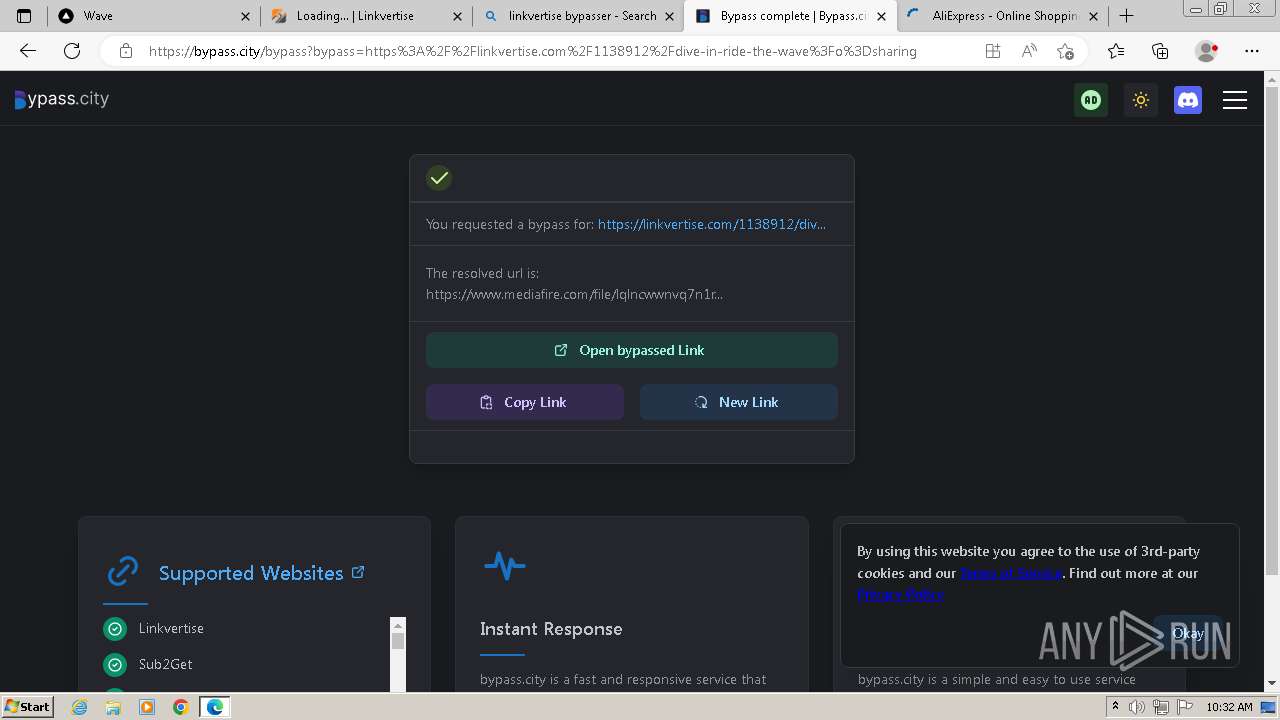Open File Explorer from taskbar
1280x720 pixels.
click(113, 707)
